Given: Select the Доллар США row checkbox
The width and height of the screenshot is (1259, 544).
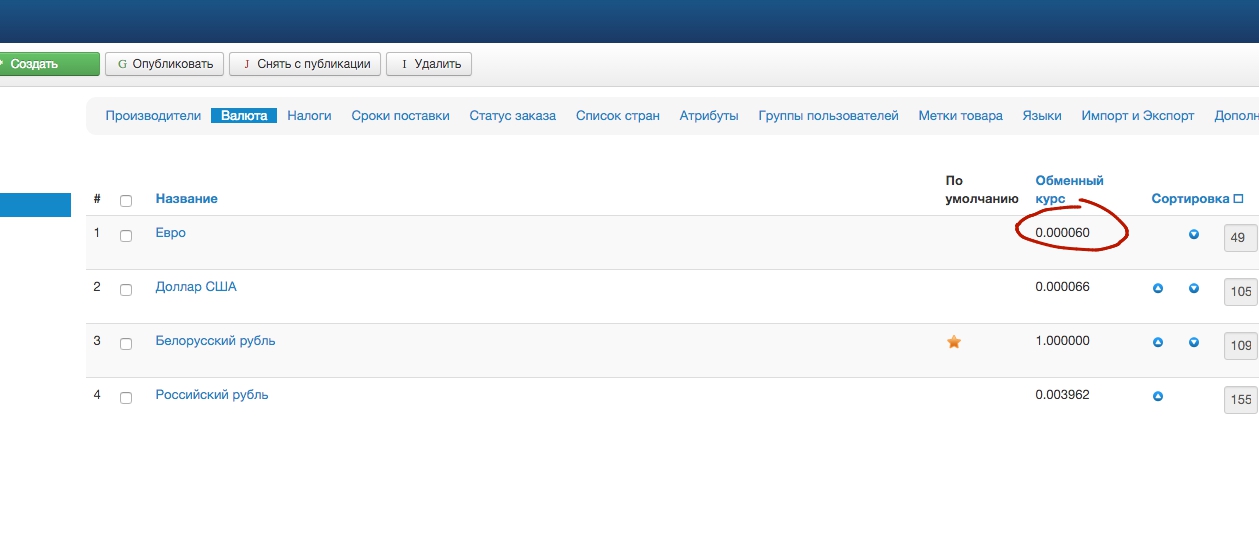Looking at the screenshot, I should (x=126, y=290).
